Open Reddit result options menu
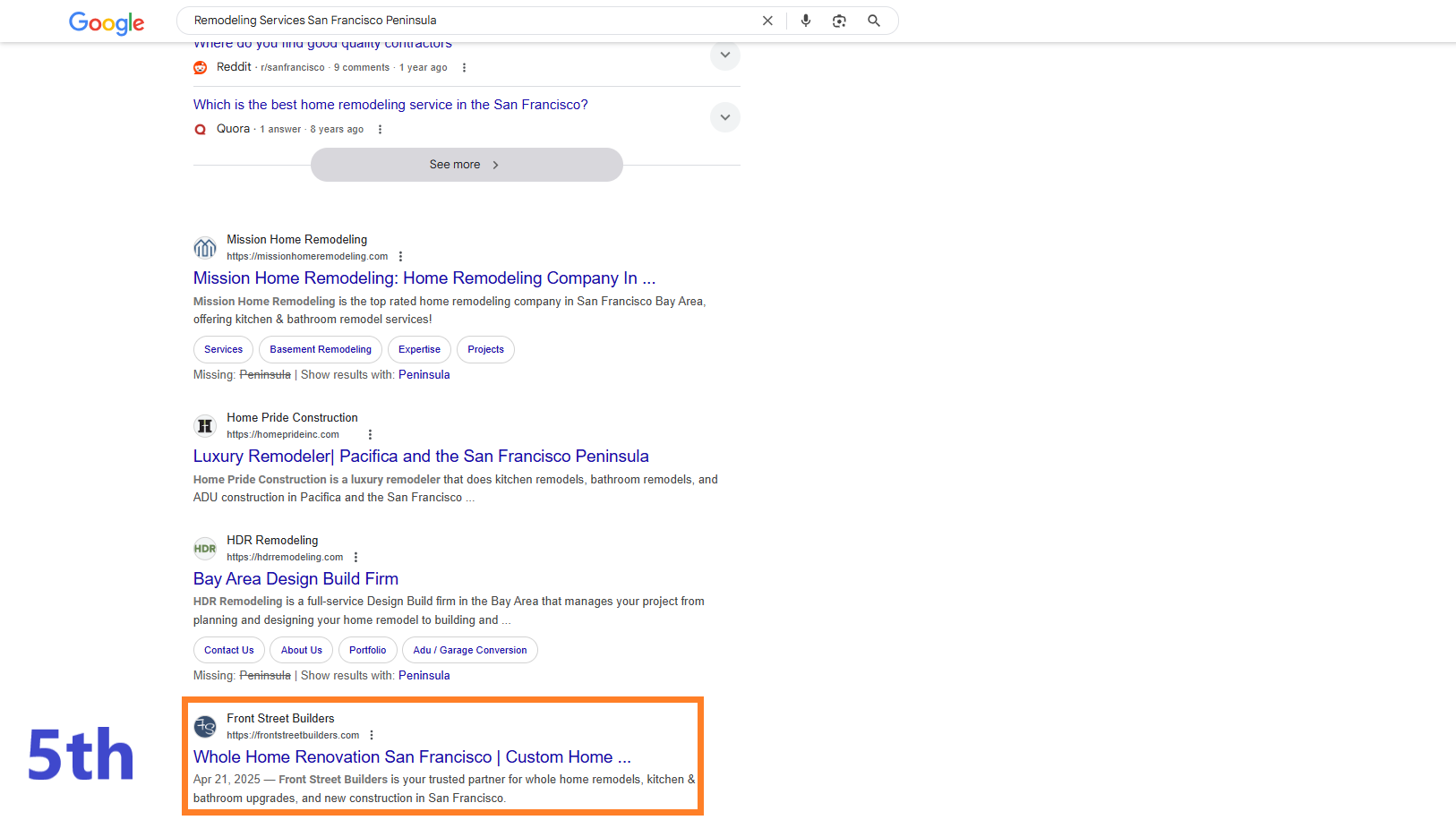Image resolution: width=1456 pixels, height=820 pixels. [464, 68]
